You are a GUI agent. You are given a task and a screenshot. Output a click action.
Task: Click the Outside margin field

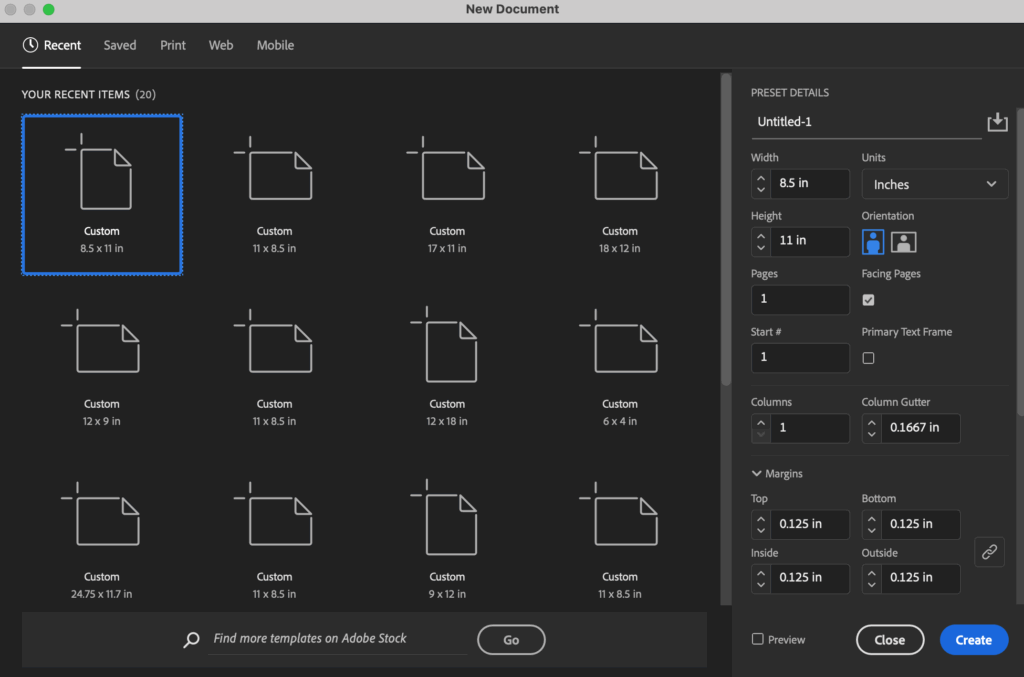point(920,577)
